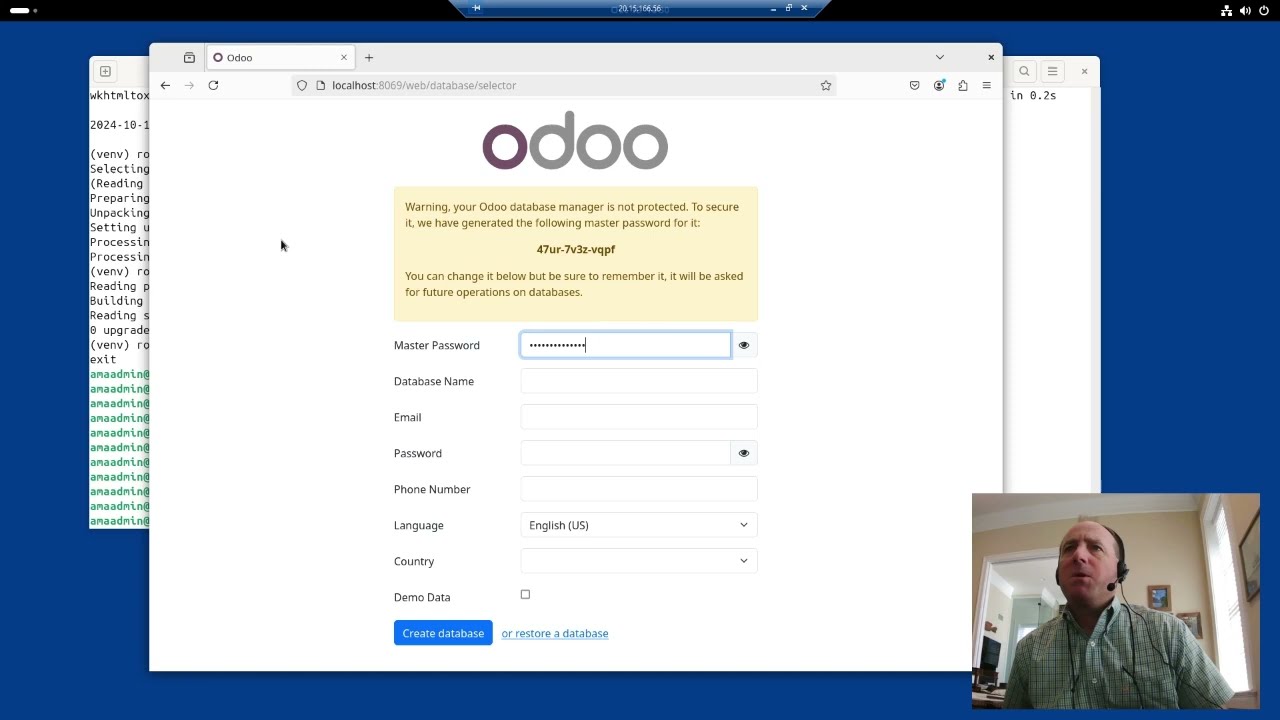This screenshot has height=720, width=1280.
Task: Reload the page with the refresh icon
Action: pos(213,85)
